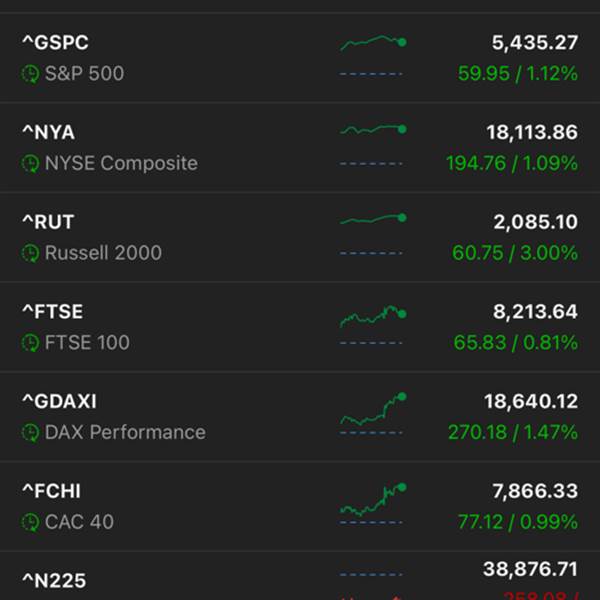Screen dimensions: 600x600
Task: Tap the clock icon next to NYSE Composite
Action: point(30,164)
